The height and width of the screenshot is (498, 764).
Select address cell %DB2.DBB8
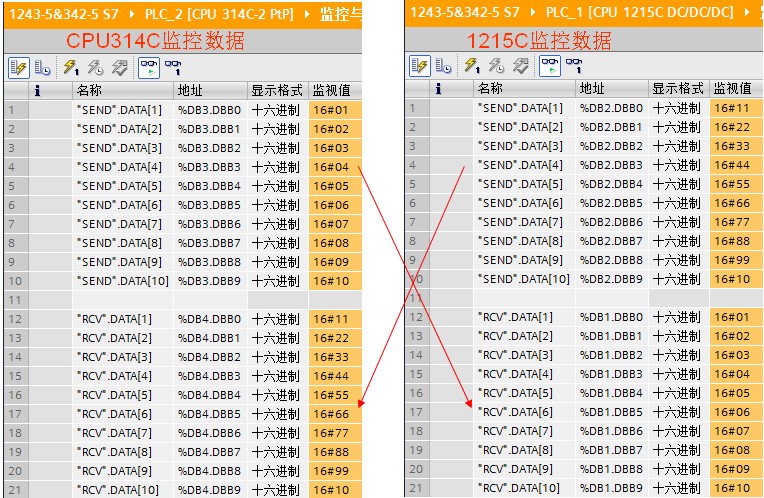click(x=612, y=260)
